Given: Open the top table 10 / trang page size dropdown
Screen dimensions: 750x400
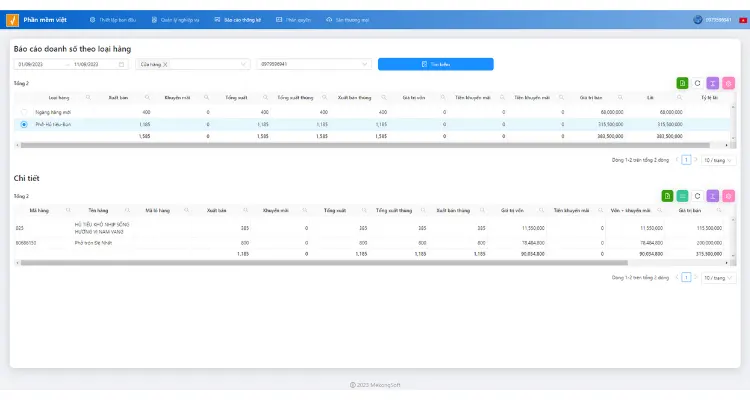Looking at the screenshot, I should pyautogui.click(x=718, y=160).
